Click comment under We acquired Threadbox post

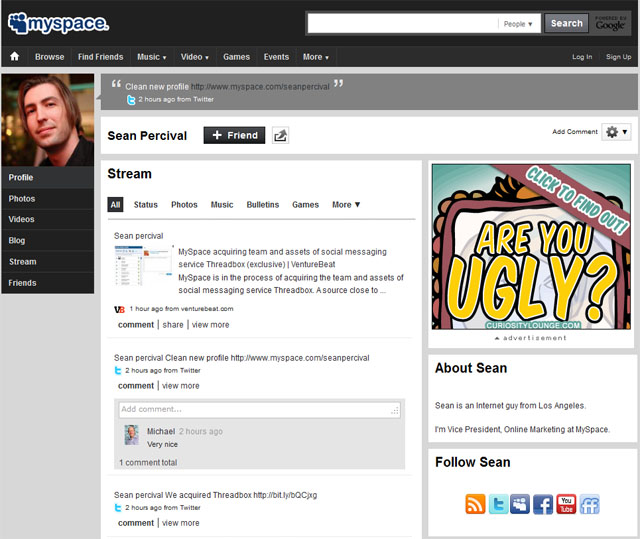[136, 523]
